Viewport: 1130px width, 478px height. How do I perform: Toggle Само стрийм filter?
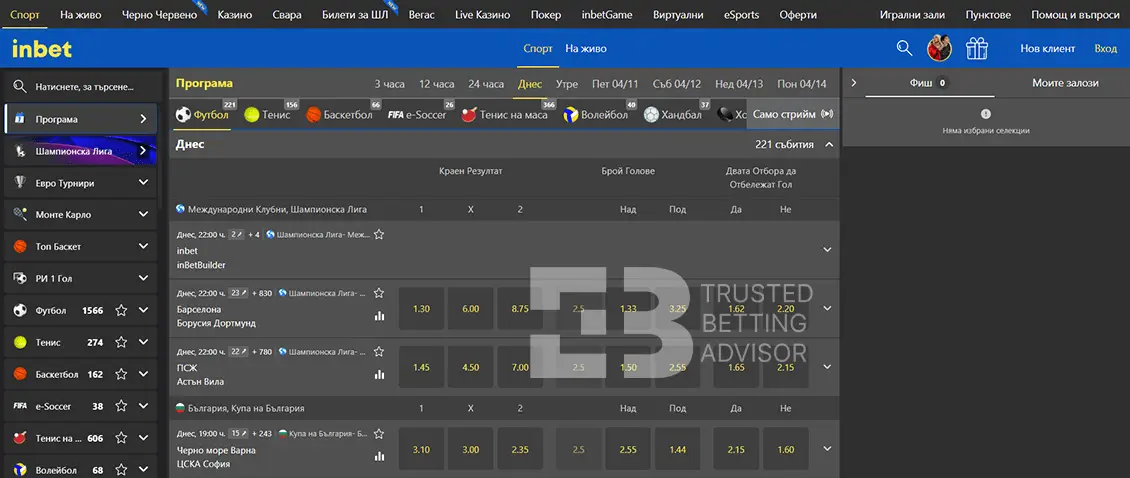[x=793, y=115]
